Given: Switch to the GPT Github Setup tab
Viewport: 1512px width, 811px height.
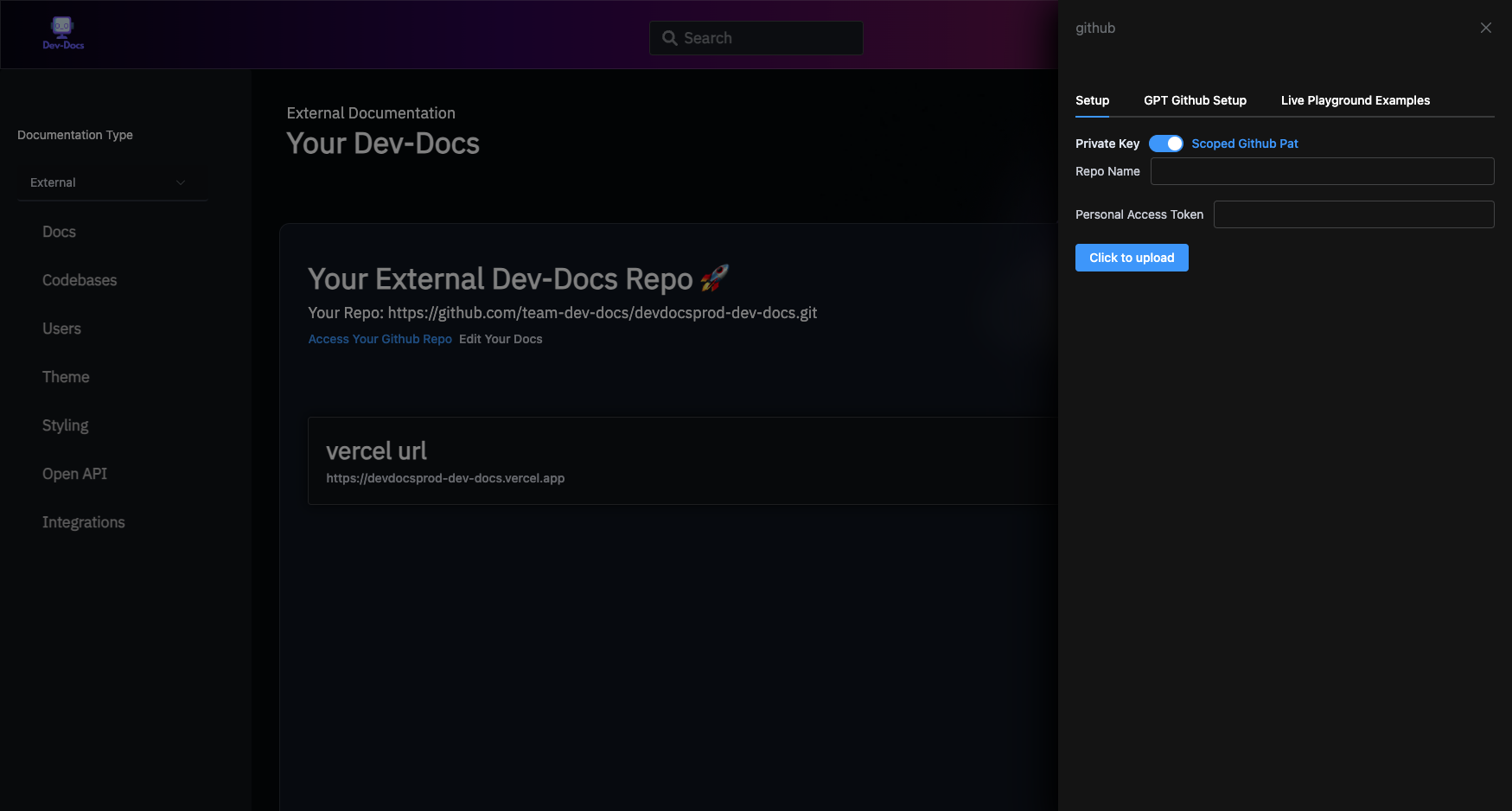Looking at the screenshot, I should (1195, 100).
